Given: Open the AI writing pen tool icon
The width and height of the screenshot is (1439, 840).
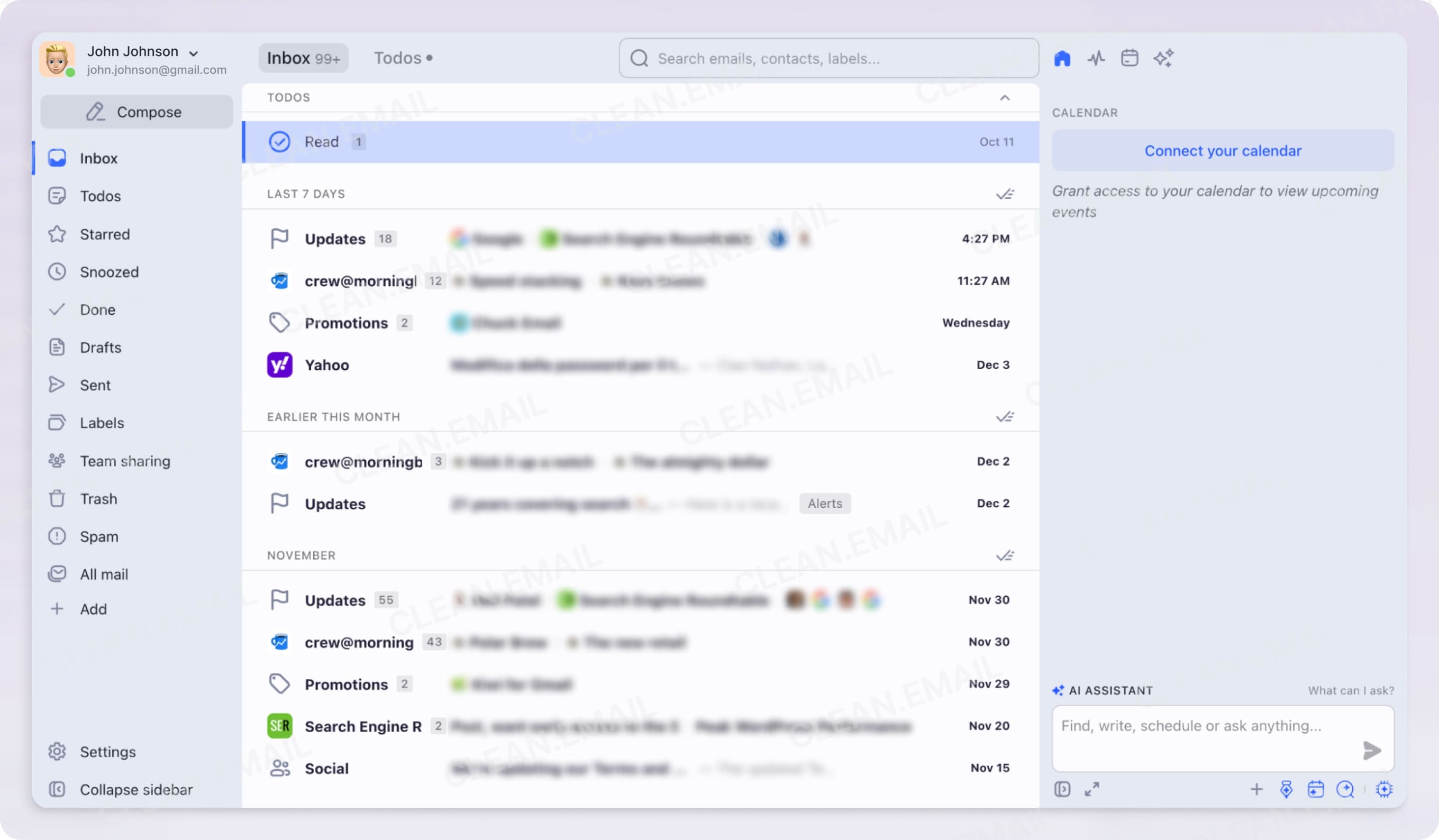Looking at the screenshot, I should (x=1287, y=789).
